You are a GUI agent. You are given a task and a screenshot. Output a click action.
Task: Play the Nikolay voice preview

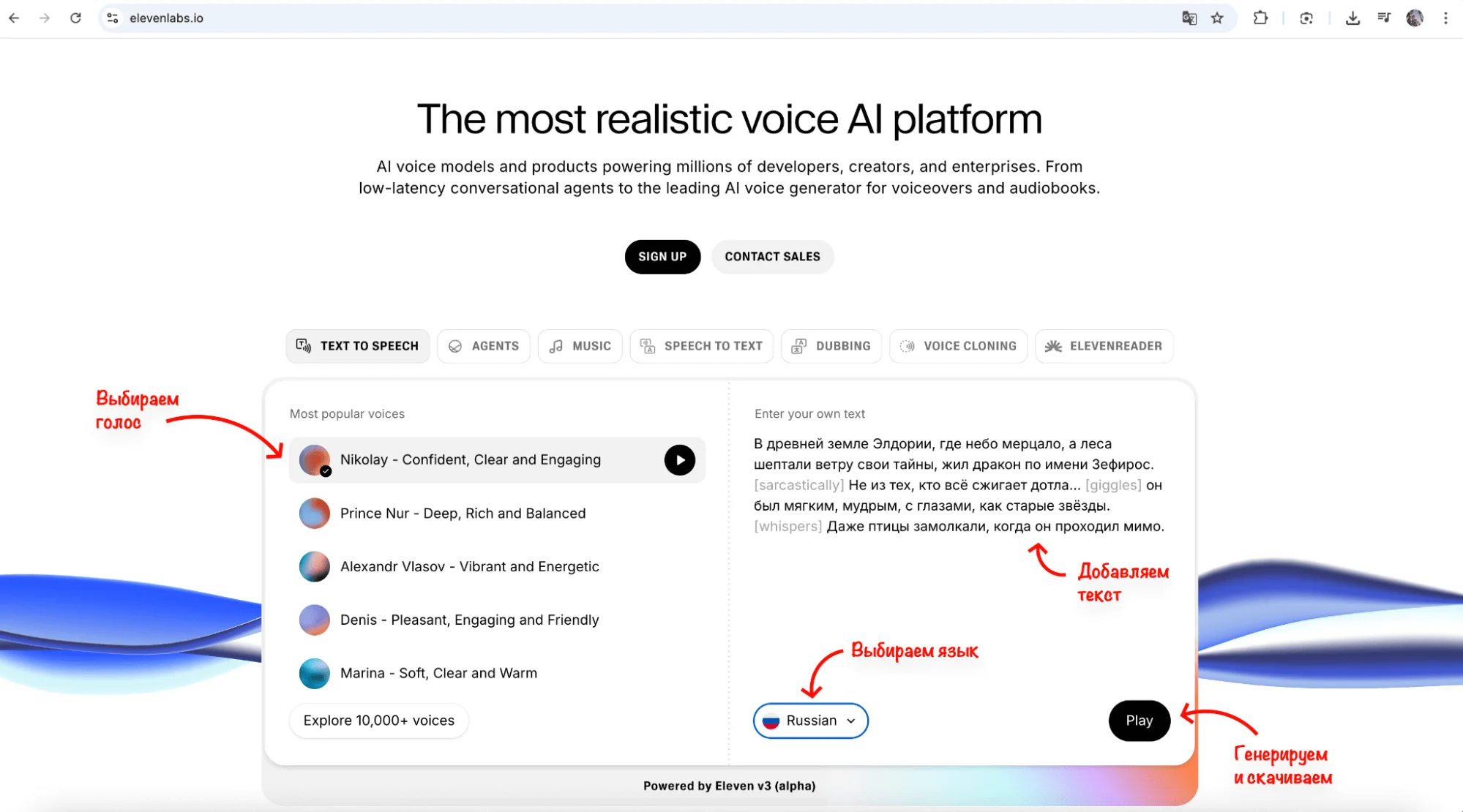click(679, 460)
